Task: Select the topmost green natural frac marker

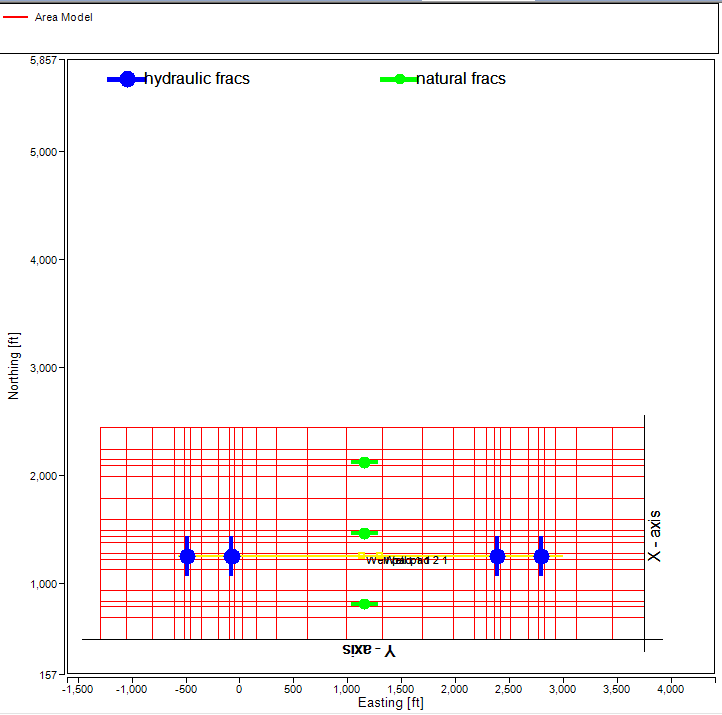Action: click(x=365, y=462)
